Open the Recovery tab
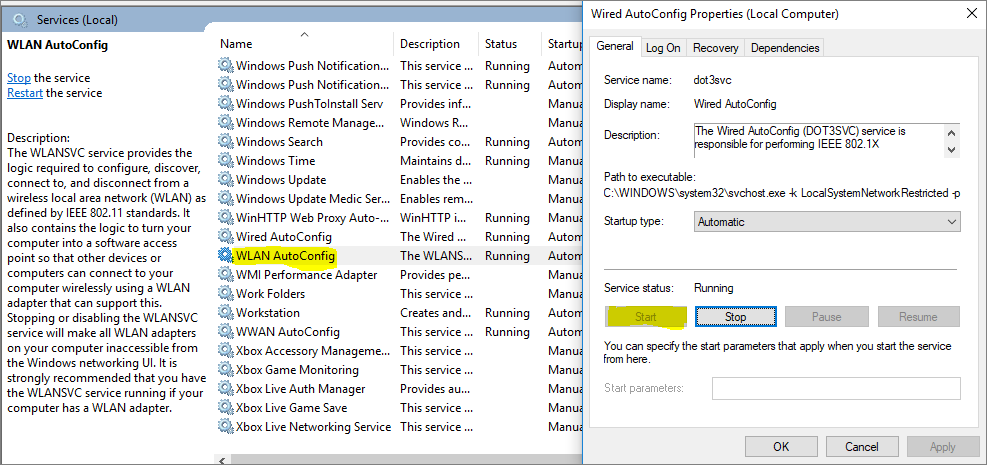987x465 pixels. (x=716, y=48)
